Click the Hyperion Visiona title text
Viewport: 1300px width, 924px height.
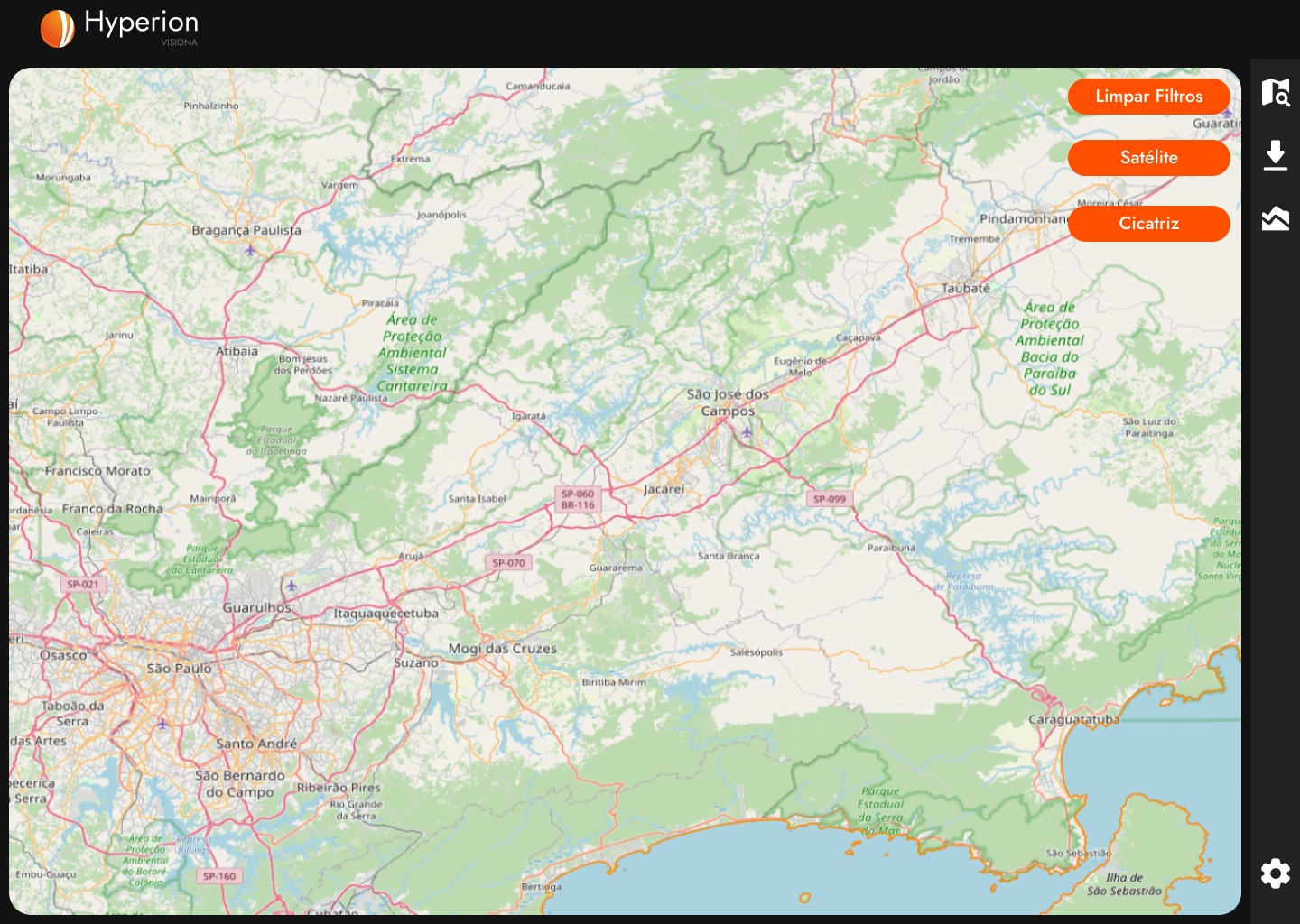point(141,24)
